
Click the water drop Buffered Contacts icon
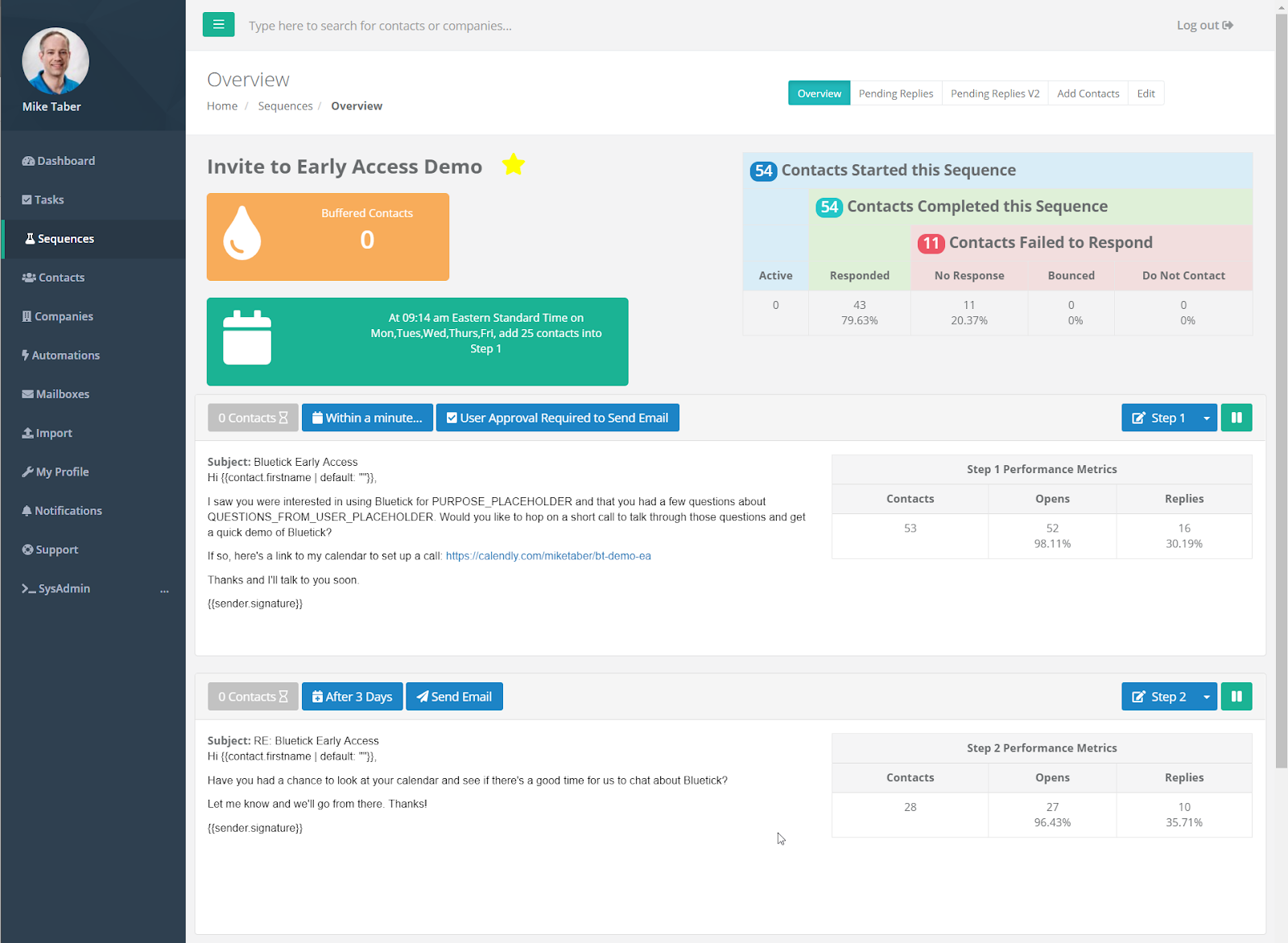click(242, 233)
